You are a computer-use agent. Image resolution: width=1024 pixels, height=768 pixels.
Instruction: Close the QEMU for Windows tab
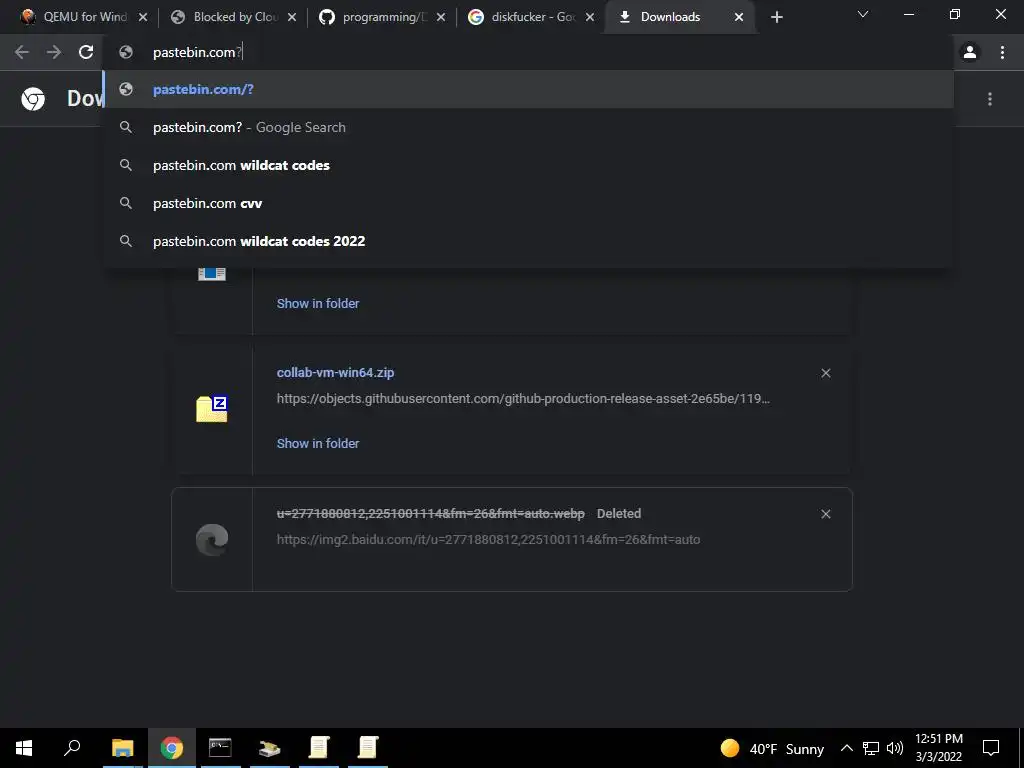(143, 18)
